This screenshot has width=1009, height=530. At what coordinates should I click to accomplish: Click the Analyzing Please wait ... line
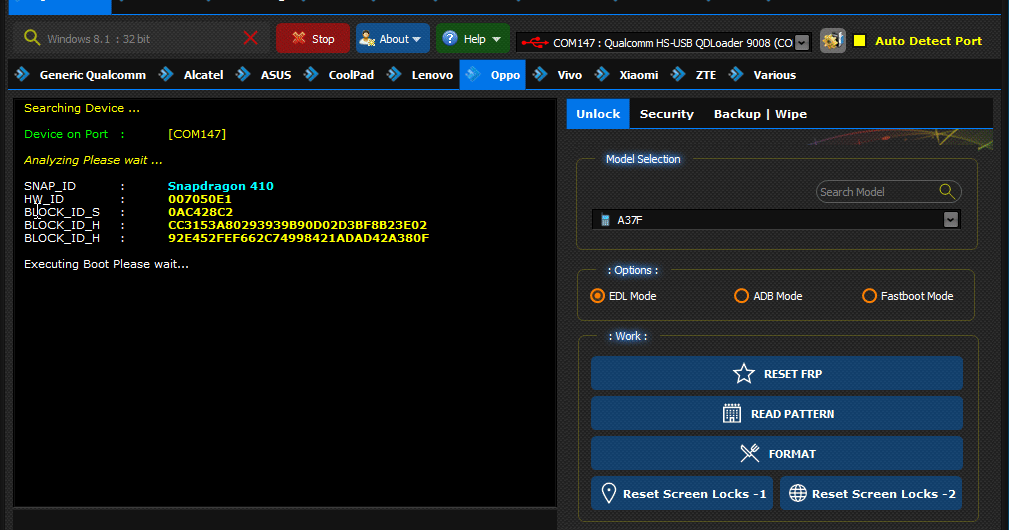[93, 160]
